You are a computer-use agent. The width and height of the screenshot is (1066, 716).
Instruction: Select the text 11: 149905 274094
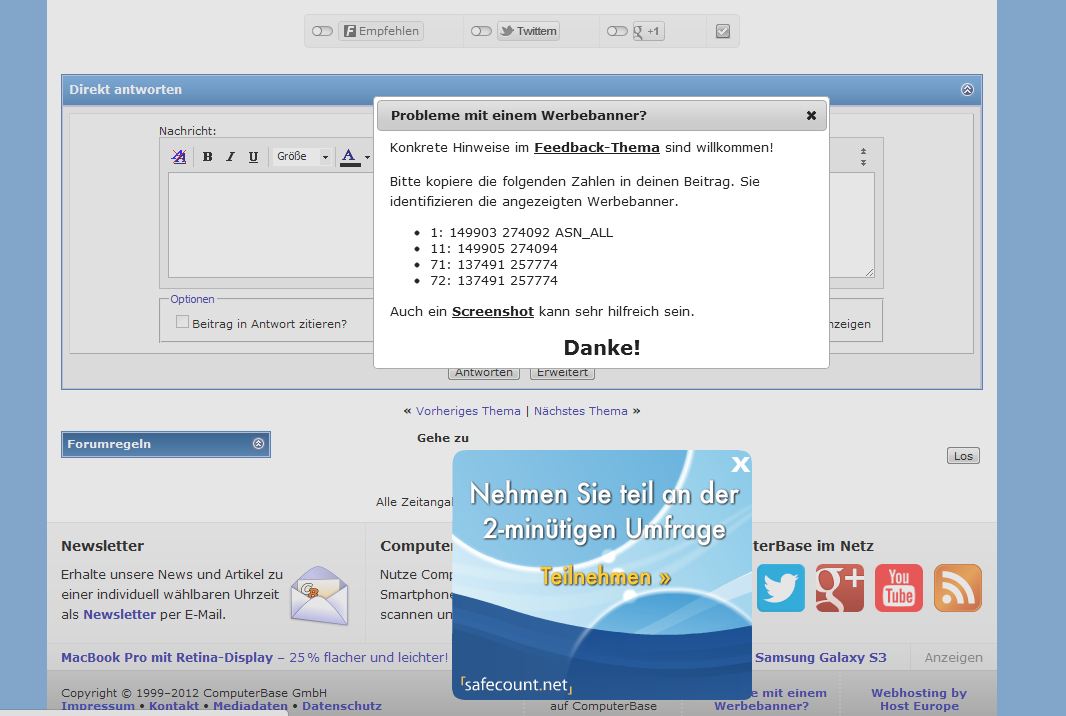click(x=494, y=249)
